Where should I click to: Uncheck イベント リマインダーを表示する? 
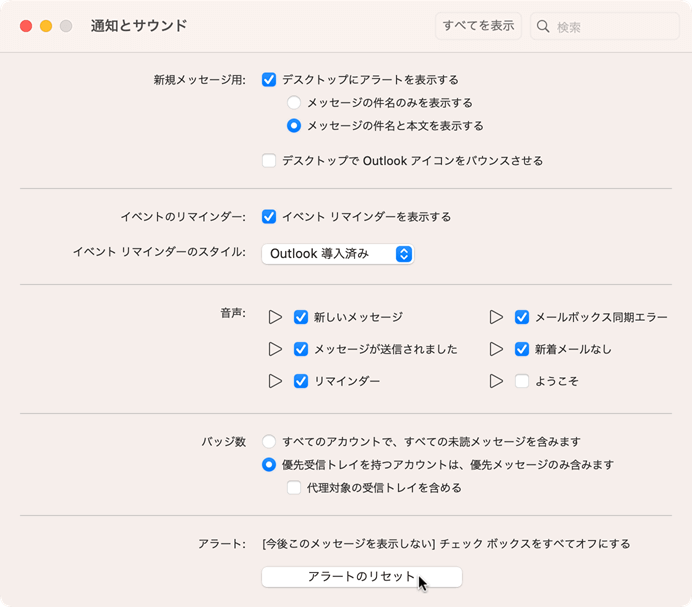pyautogui.click(x=269, y=216)
